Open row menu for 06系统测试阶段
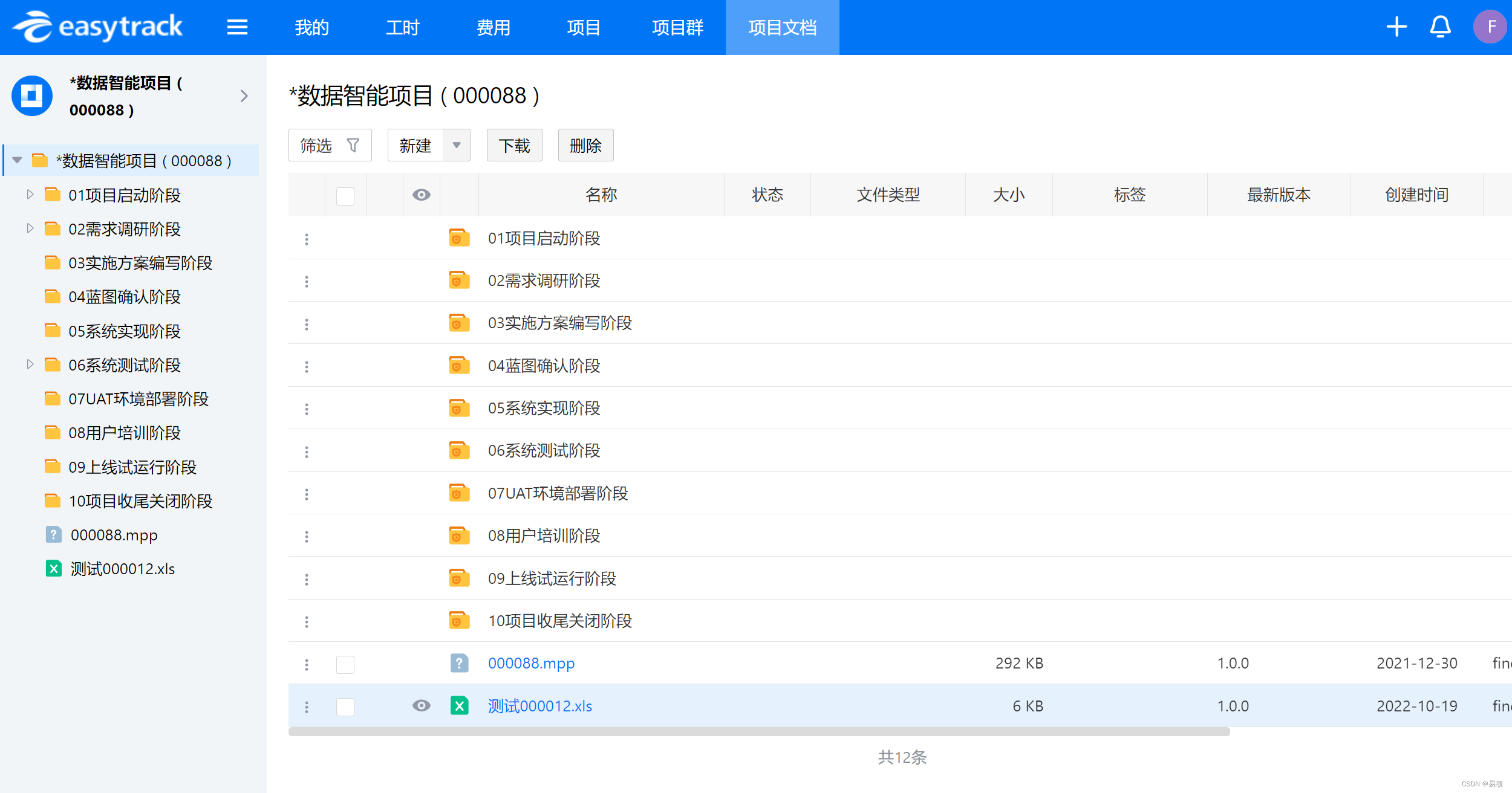This screenshot has height=793, width=1512. tap(307, 452)
